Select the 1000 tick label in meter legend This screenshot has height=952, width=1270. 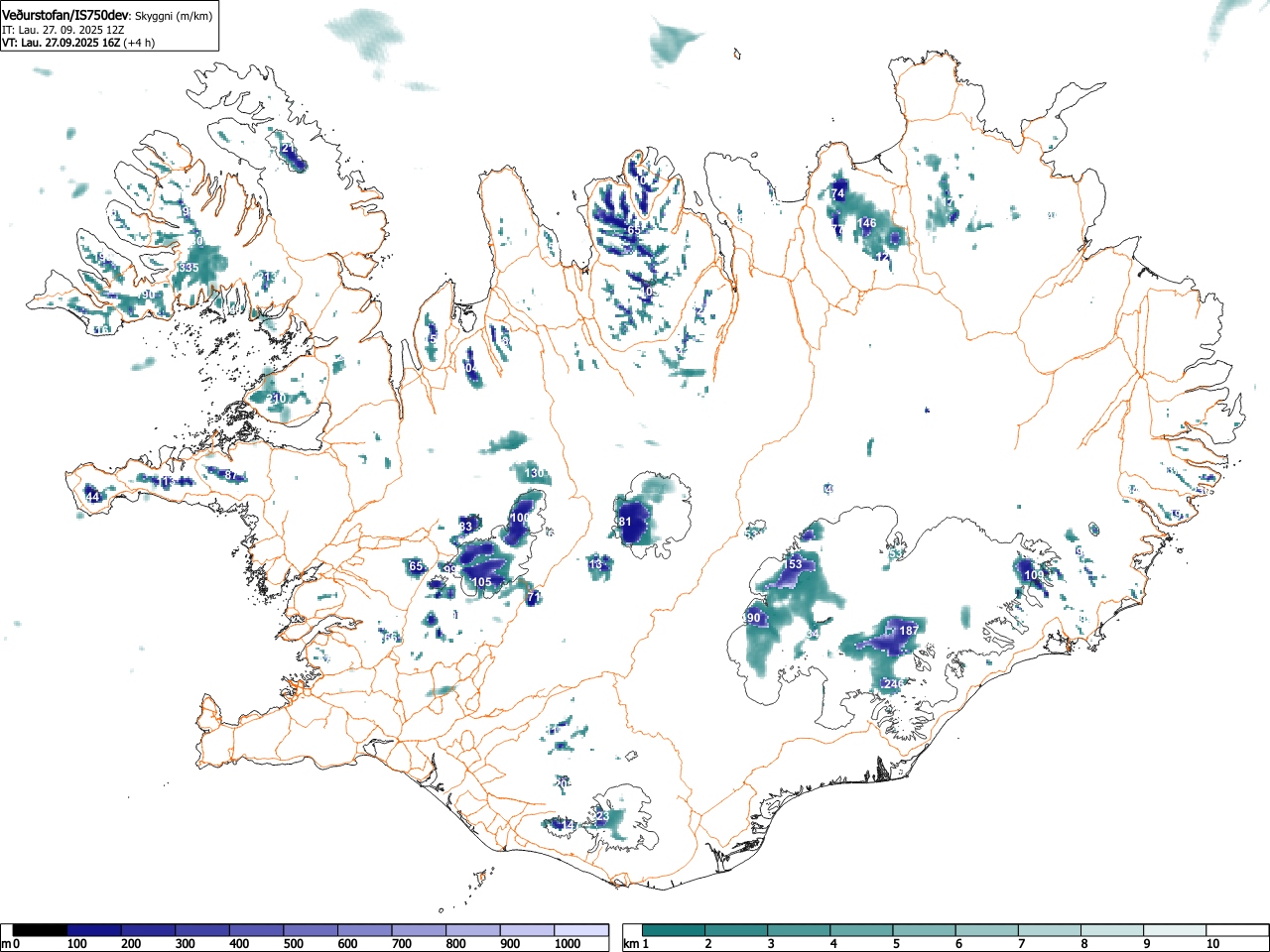[568, 944]
